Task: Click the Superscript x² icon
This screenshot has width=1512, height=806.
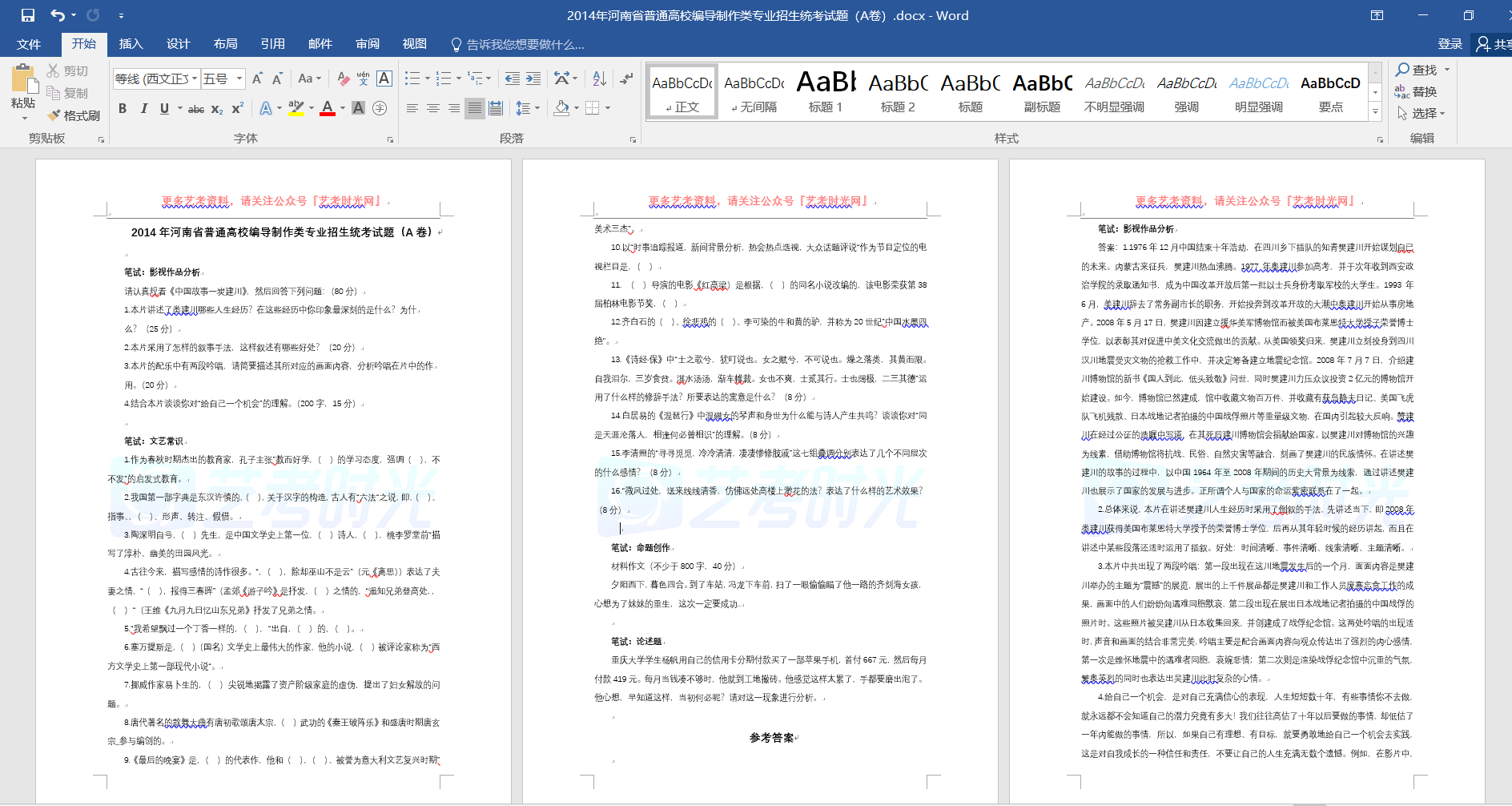Action: [x=238, y=108]
